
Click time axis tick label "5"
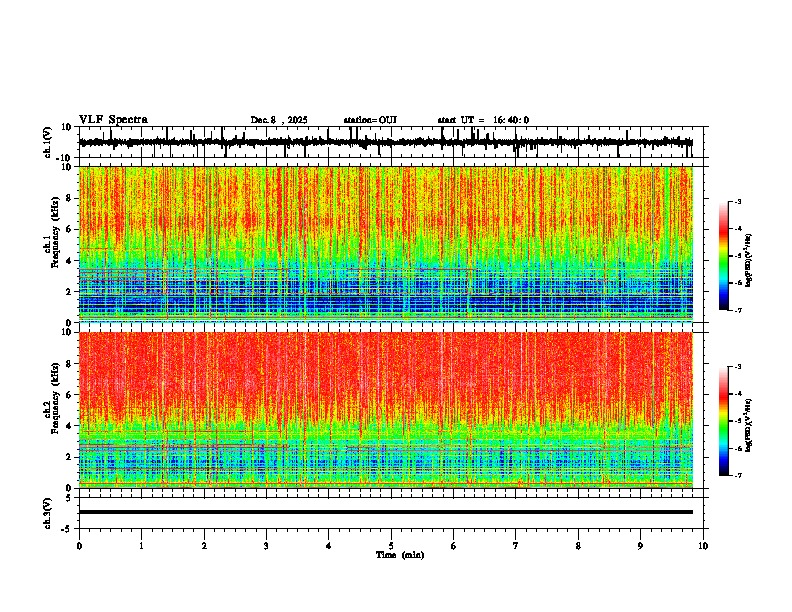(x=391, y=546)
